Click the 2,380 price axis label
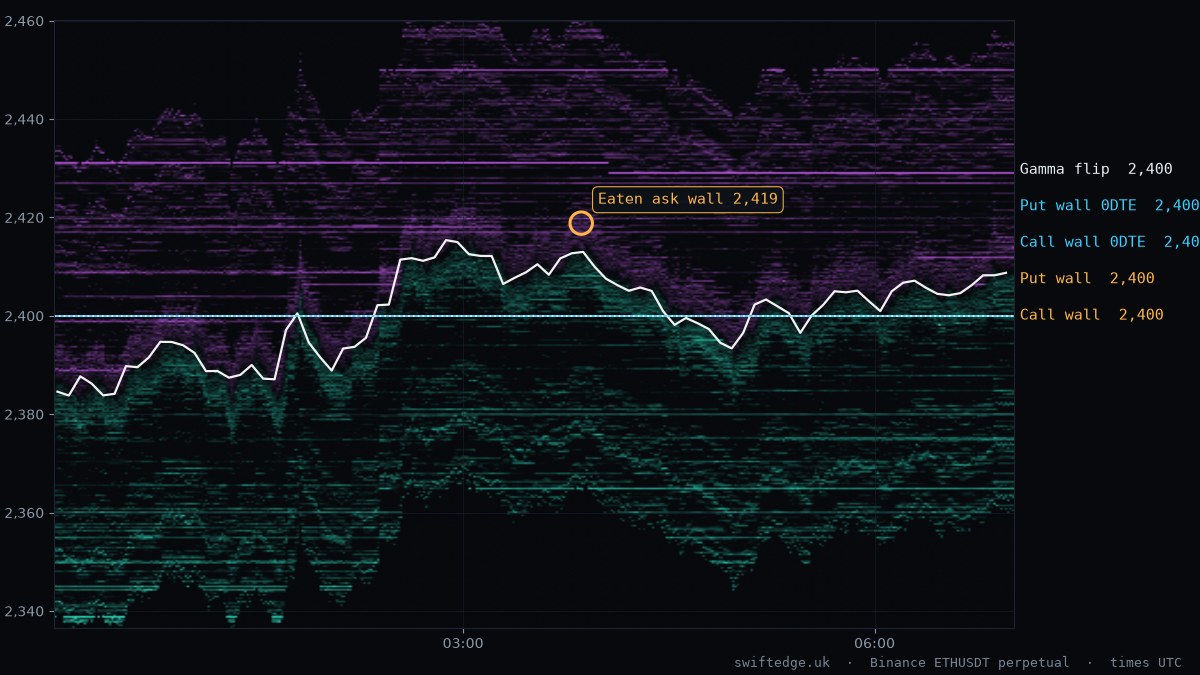 click(24, 415)
